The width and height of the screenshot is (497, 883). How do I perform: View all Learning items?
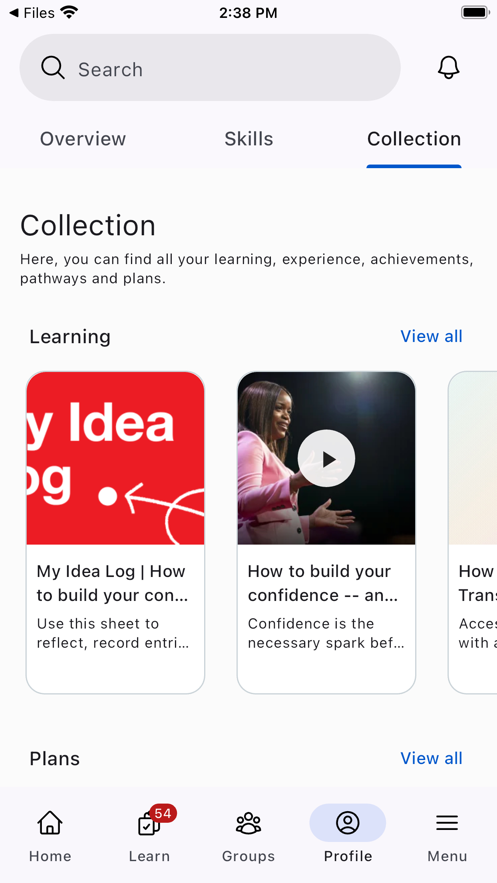point(431,336)
